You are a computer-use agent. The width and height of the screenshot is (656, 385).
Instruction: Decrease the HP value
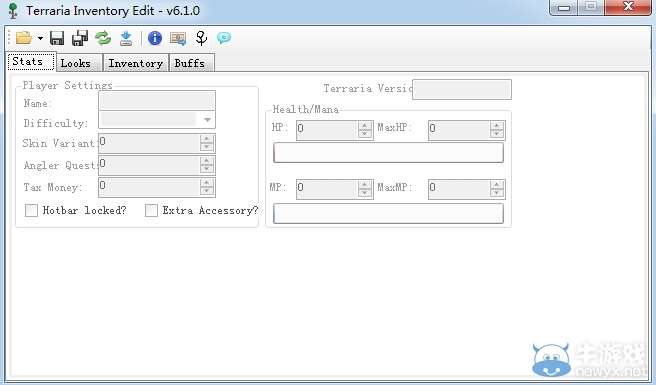point(365,134)
